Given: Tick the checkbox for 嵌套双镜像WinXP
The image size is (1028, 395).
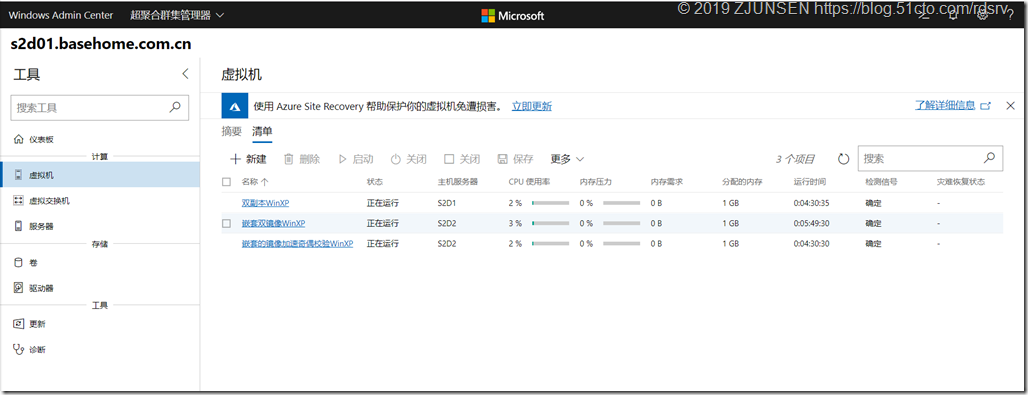Looking at the screenshot, I should click(226, 223).
